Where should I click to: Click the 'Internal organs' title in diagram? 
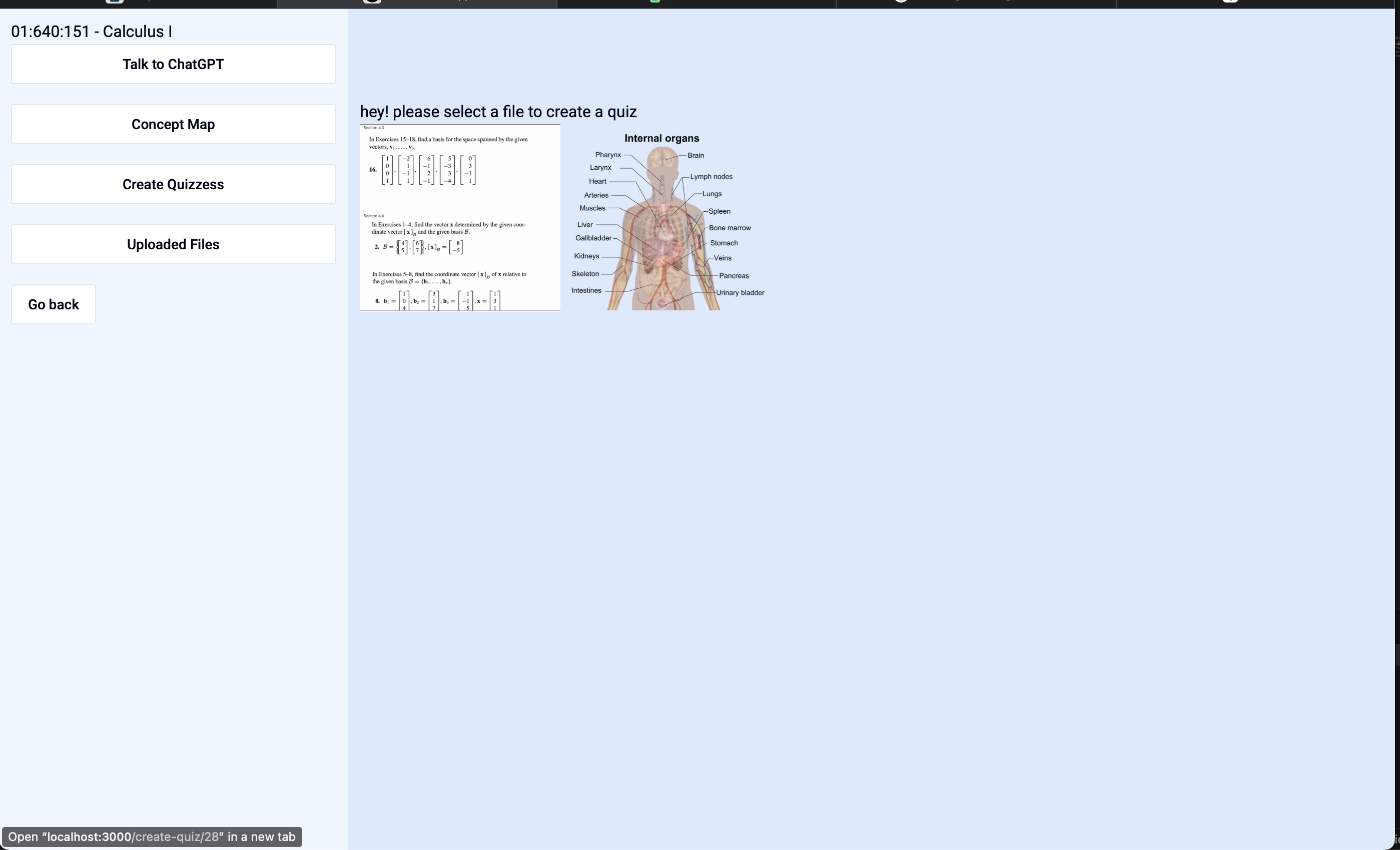click(661, 139)
